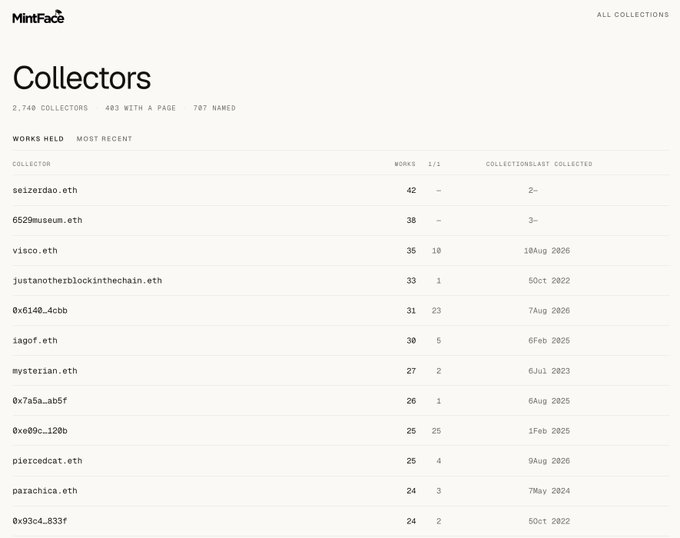Click the 707 Named stat
Image resolution: width=680 pixels, height=538 pixels.
click(214, 108)
